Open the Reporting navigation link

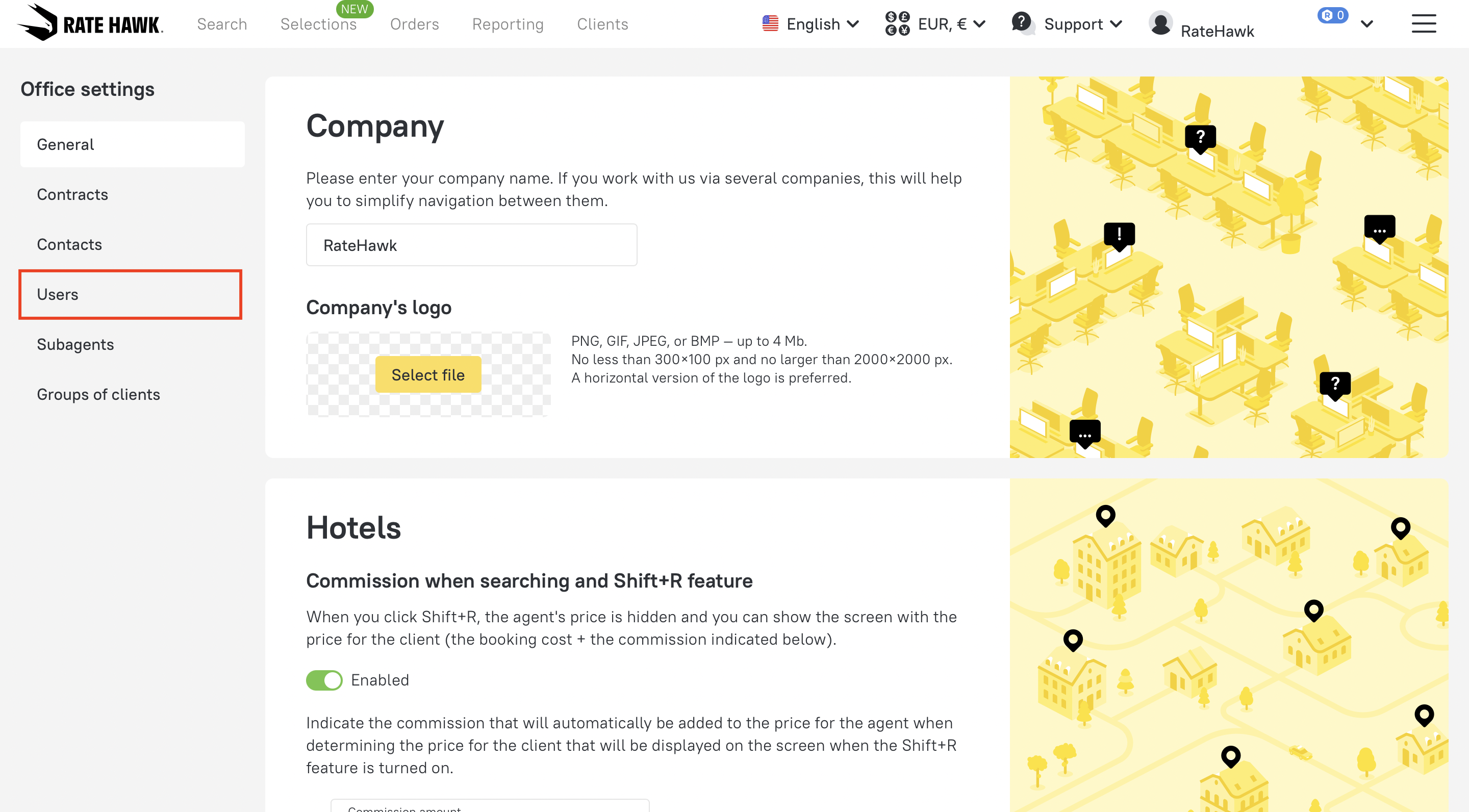[508, 24]
